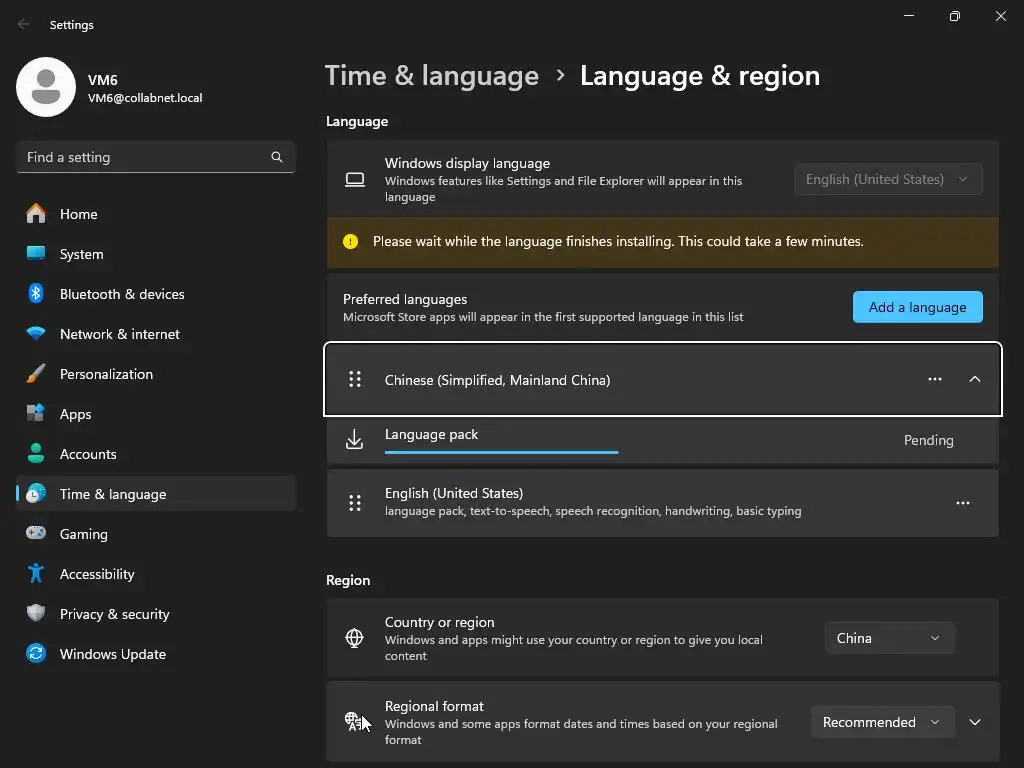The height and width of the screenshot is (768, 1024).
Task: Open the Regional format Recommended dropdown
Action: (x=881, y=722)
